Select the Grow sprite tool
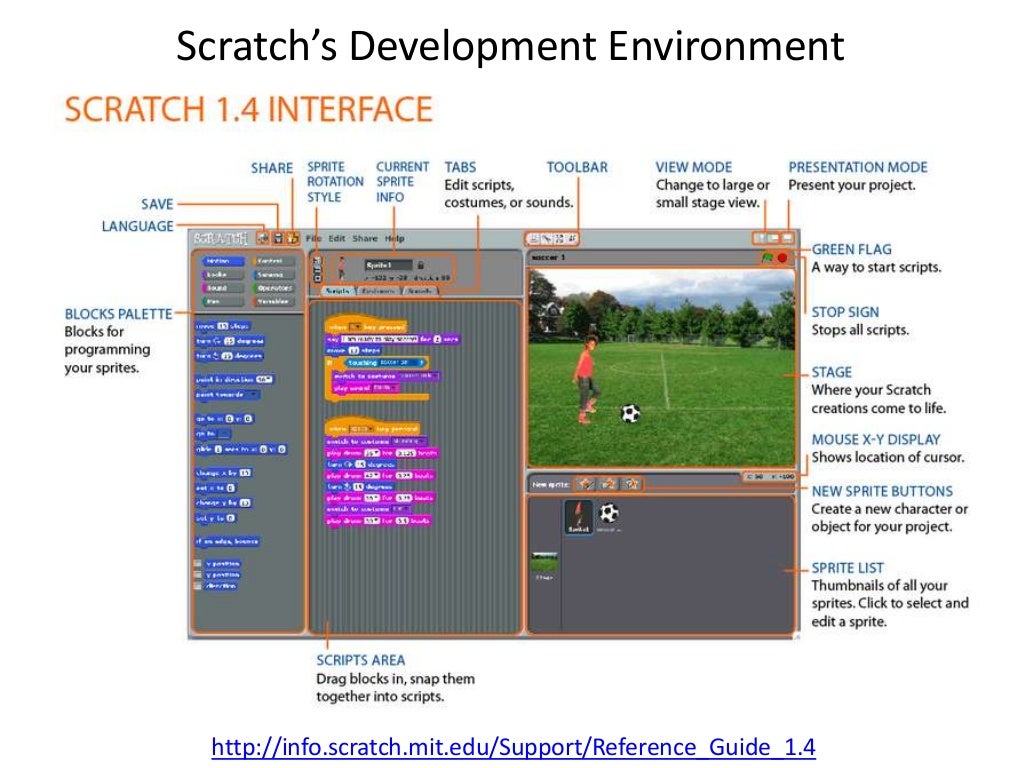Viewport: 1024px width, 768px height. [x=560, y=239]
